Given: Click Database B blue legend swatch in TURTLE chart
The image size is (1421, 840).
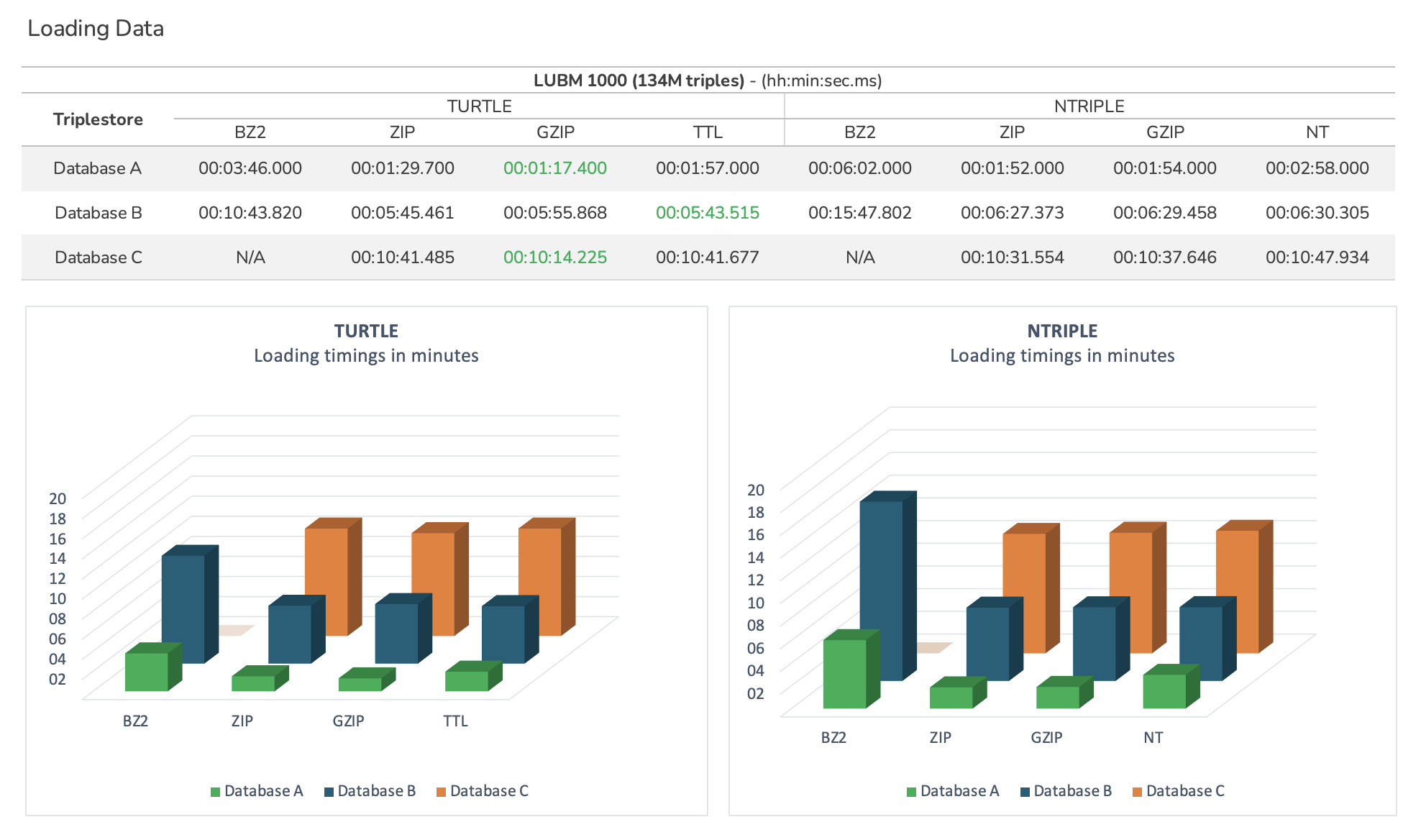Looking at the screenshot, I should [329, 792].
